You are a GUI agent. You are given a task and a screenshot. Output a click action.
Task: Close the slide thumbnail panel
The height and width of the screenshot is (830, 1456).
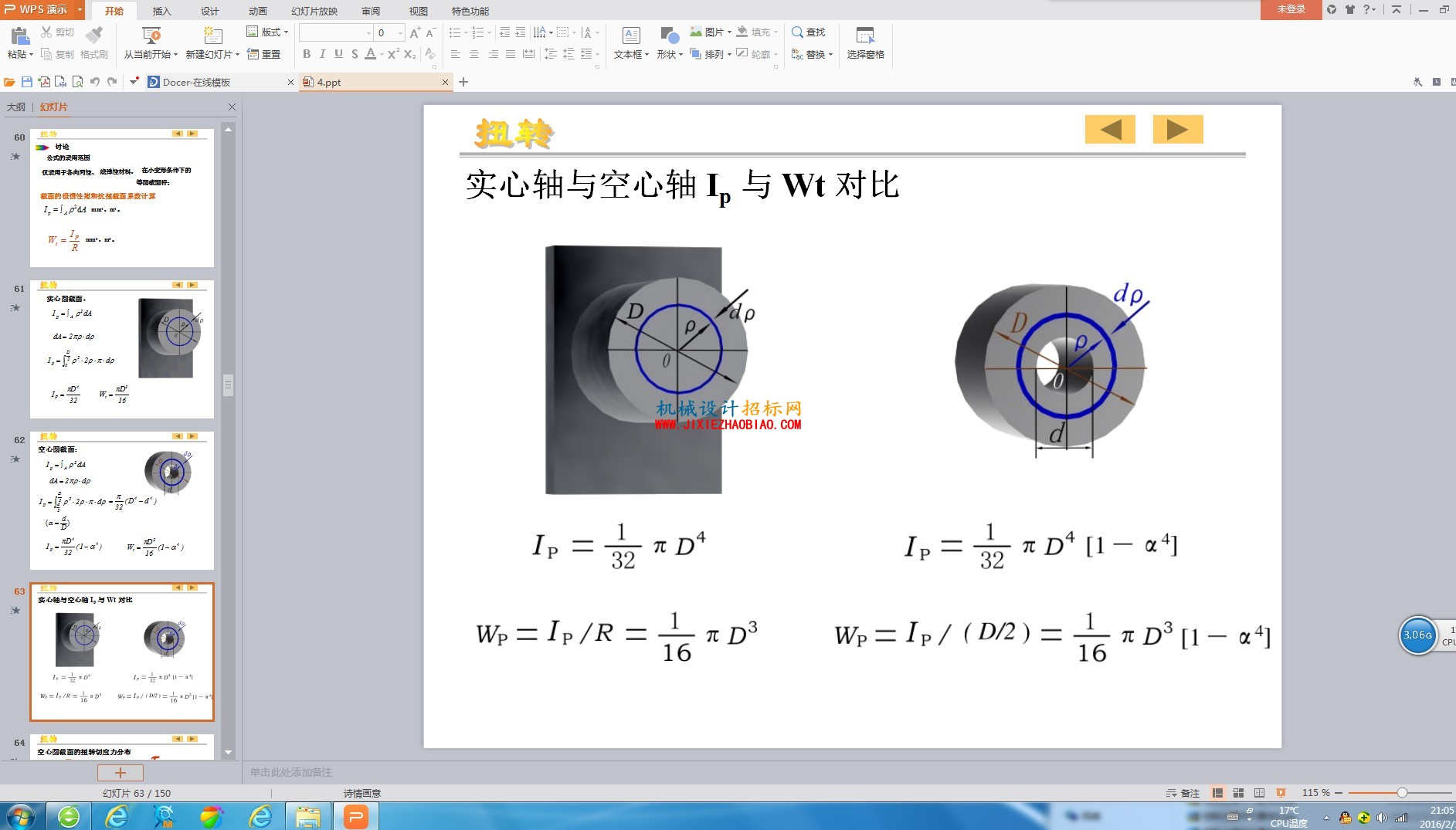(232, 107)
